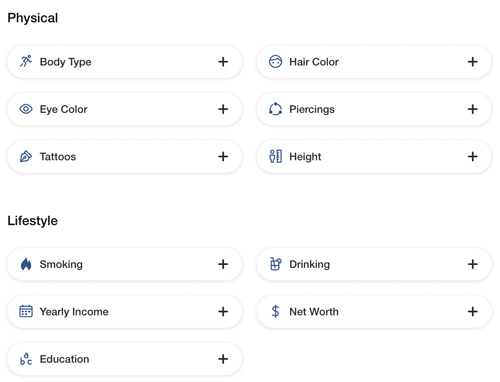Select the Net Worth label text
500x382 pixels.
pyautogui.click(x=314, y=311)
